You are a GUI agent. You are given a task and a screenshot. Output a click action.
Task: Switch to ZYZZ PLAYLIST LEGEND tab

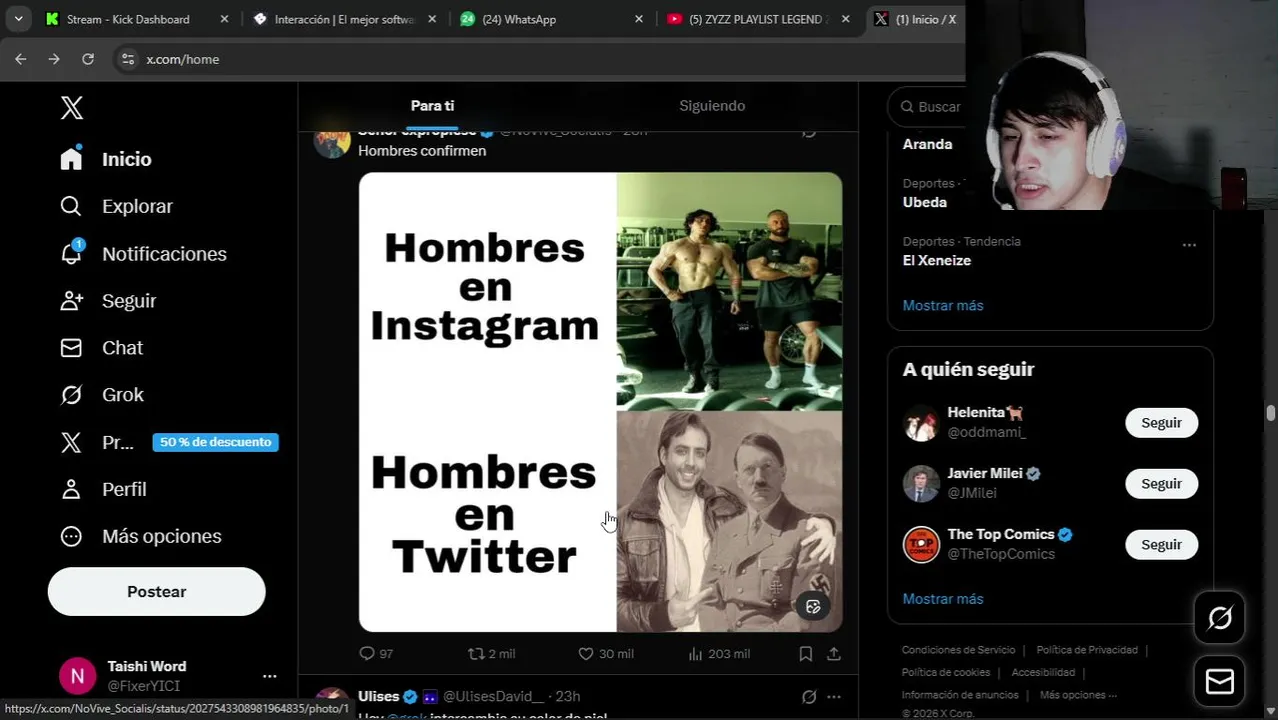click(x=759, y=19)
